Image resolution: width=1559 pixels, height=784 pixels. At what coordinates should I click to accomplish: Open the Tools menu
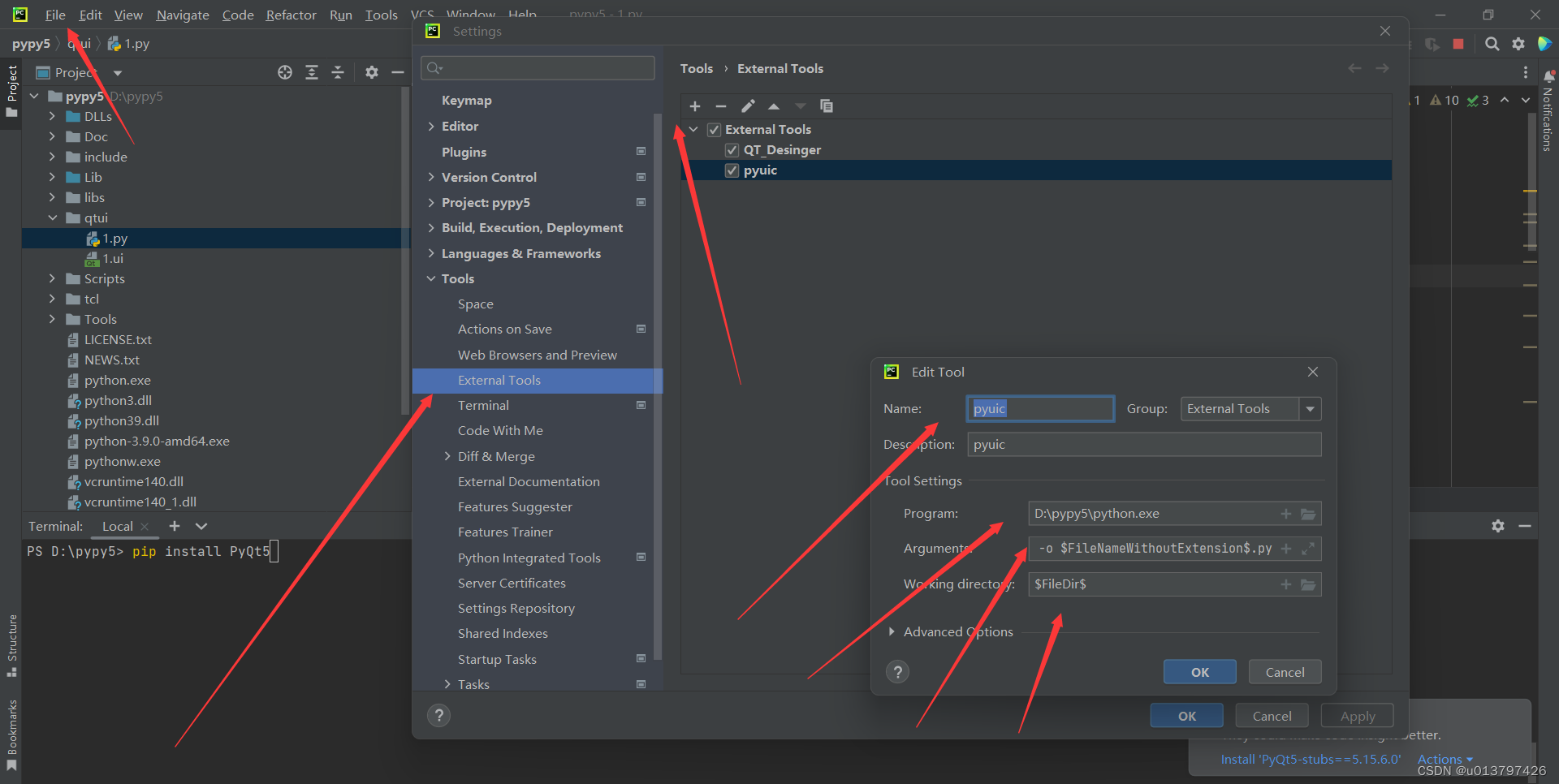pyautogui.click(x=381, y=15)
